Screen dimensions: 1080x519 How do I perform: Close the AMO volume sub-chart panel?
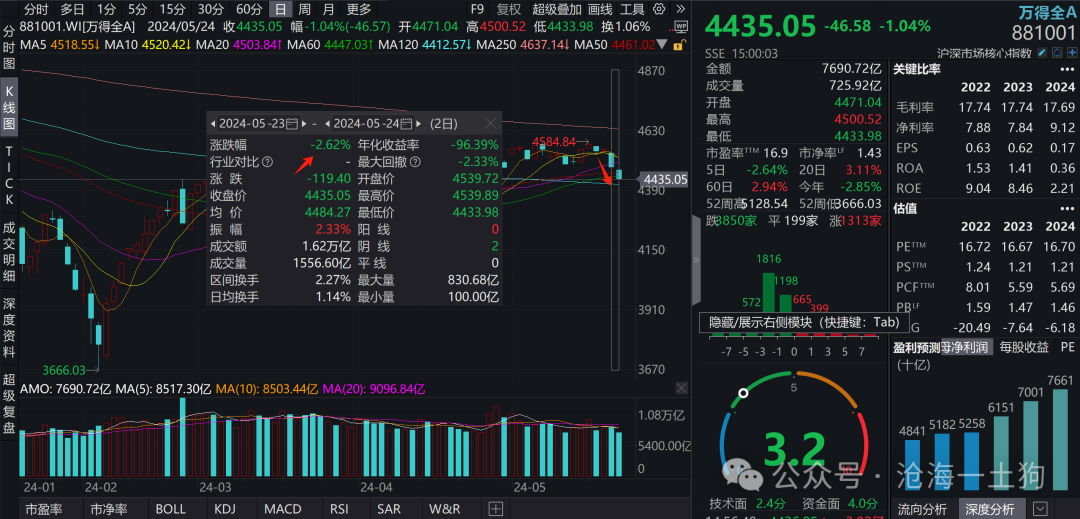(680, 388)
